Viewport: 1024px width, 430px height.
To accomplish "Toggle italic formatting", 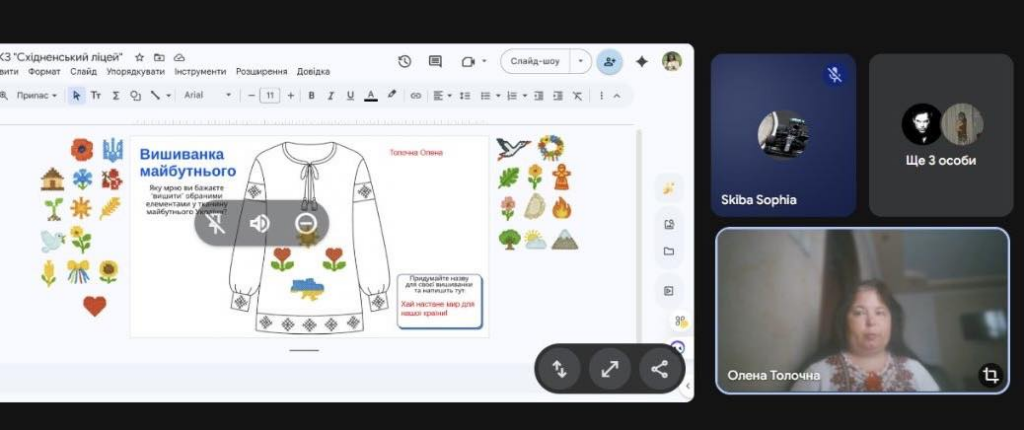I will 330,95.
